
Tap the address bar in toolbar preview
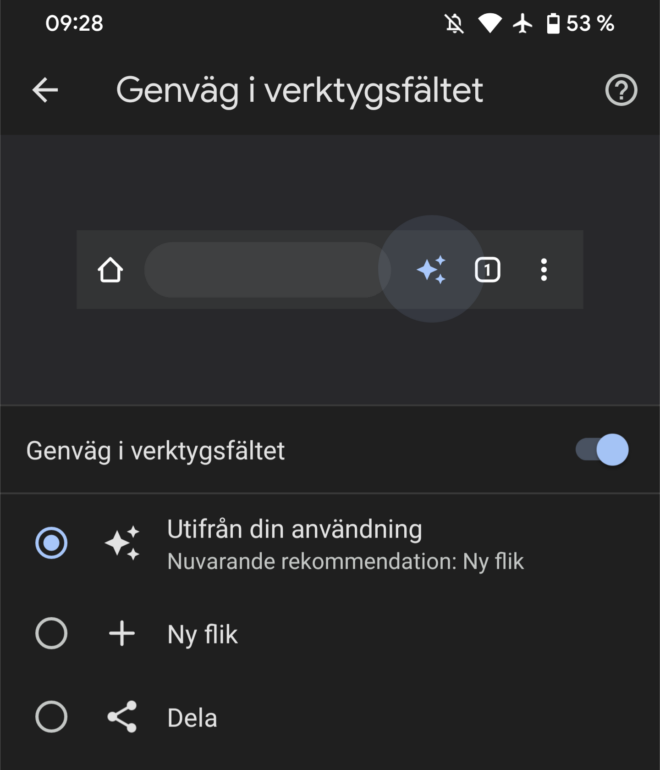point(266,270)
